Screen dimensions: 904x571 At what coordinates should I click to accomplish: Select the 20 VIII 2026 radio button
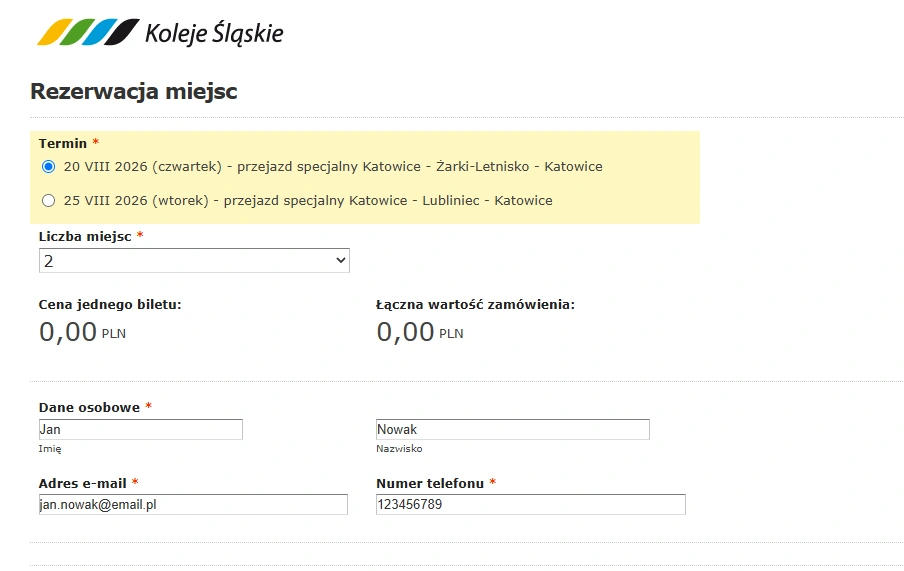click(48, 167)
